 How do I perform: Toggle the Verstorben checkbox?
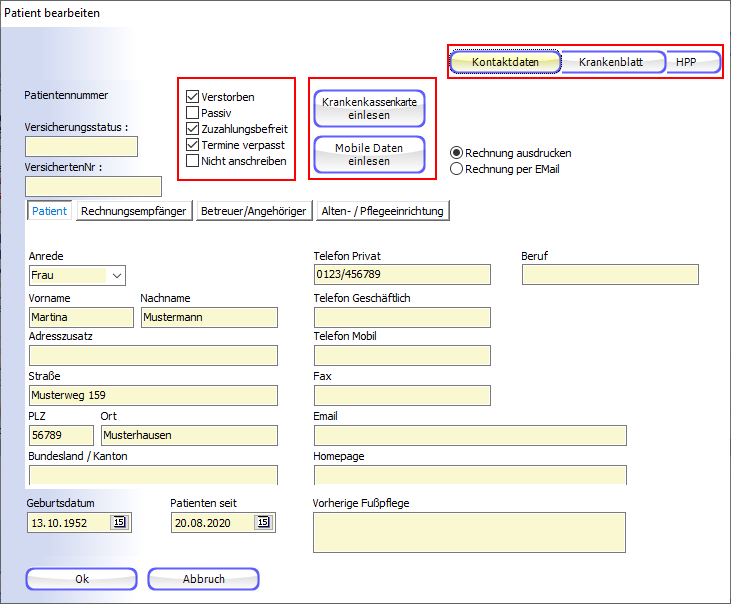pos(193,97)
